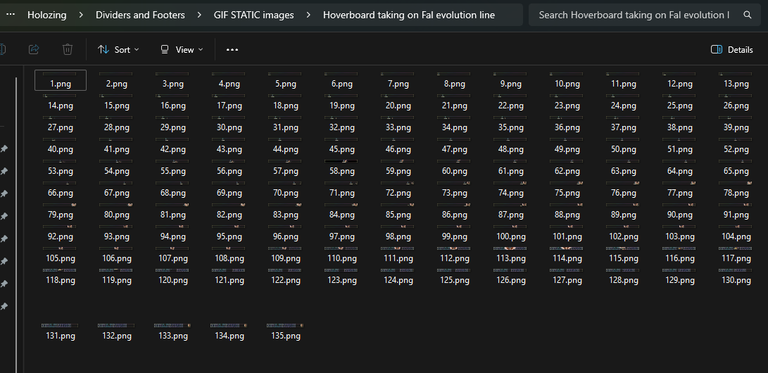Navigate to Holozing breadcrumb folder

pos(47,15)
